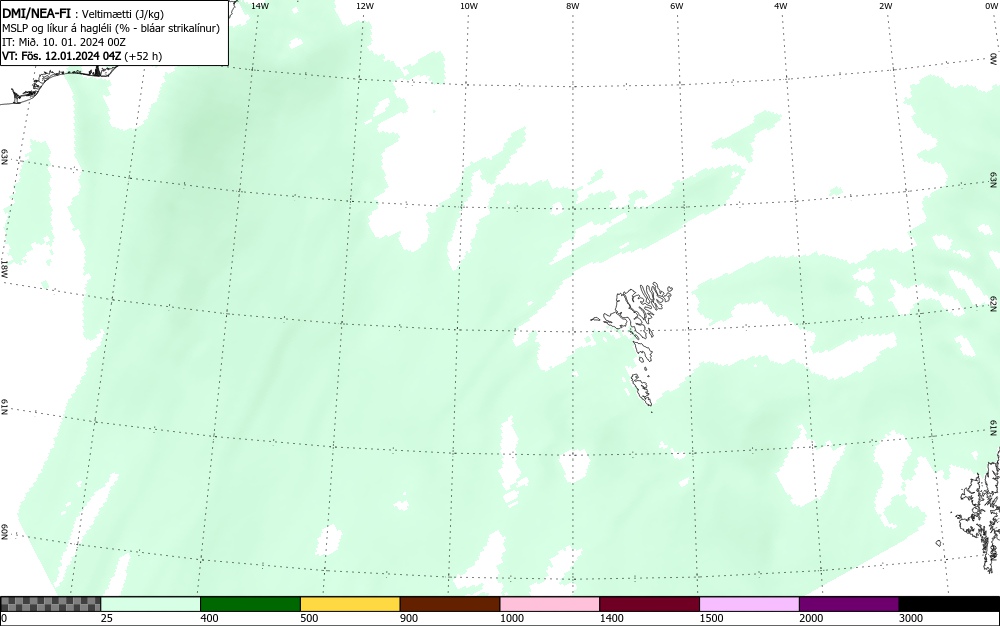Click the 18W label on left edge
1000x626 pixels.
pos(5,268)
